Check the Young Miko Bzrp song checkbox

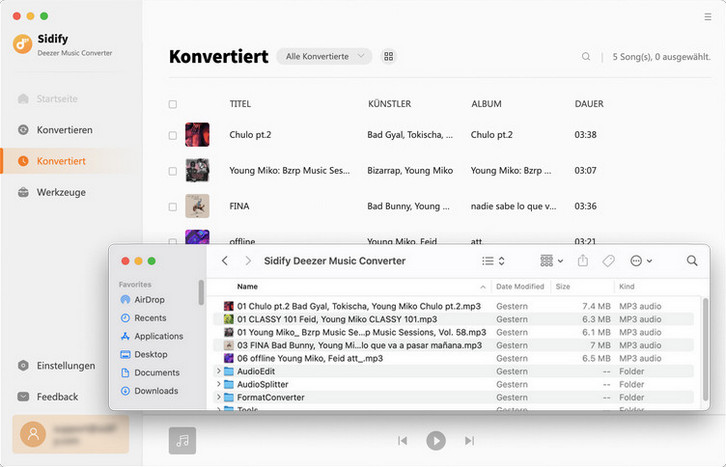173,171
